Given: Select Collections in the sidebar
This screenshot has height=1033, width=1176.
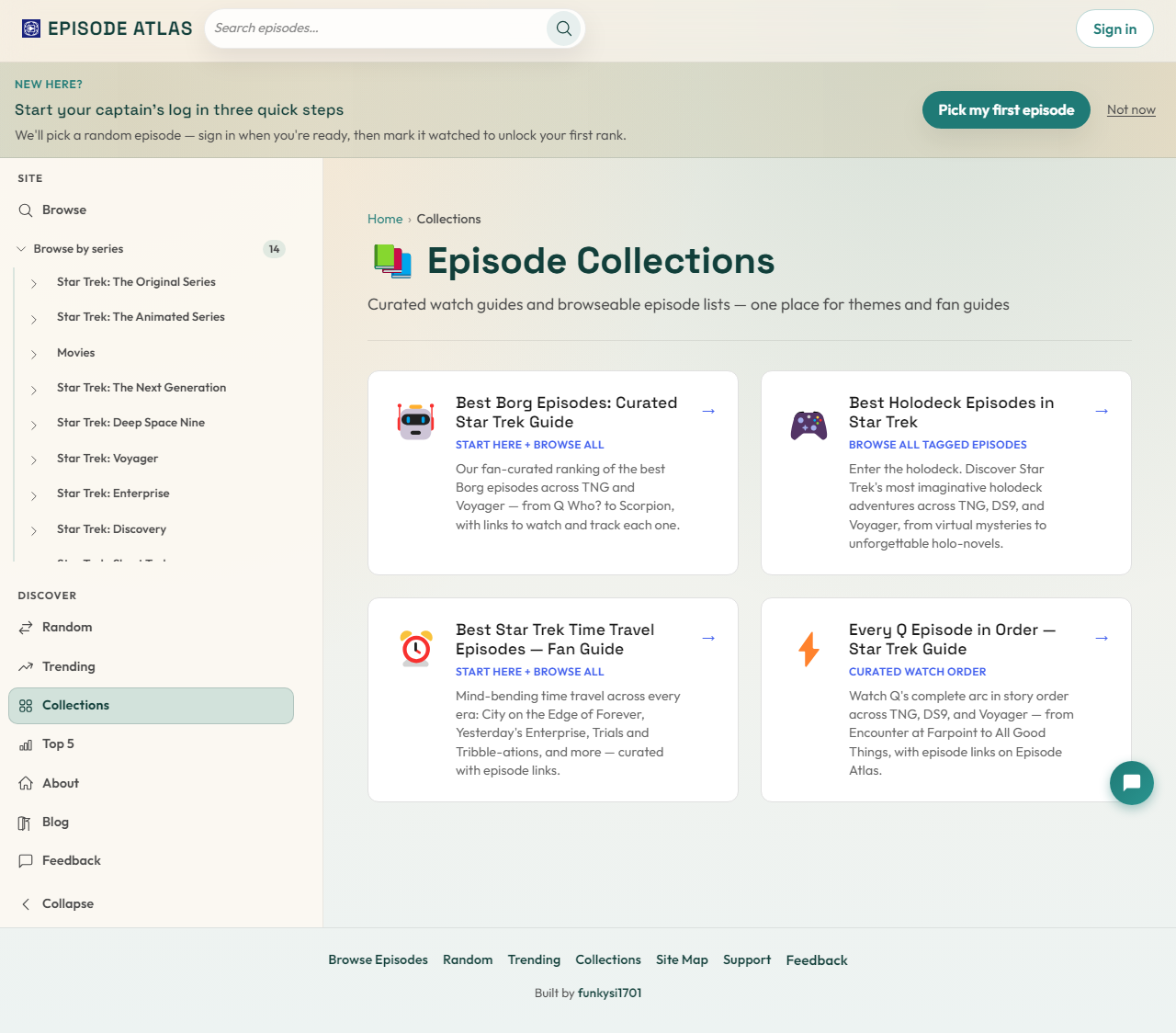Looking at the screenshot, I should [151, 706].
